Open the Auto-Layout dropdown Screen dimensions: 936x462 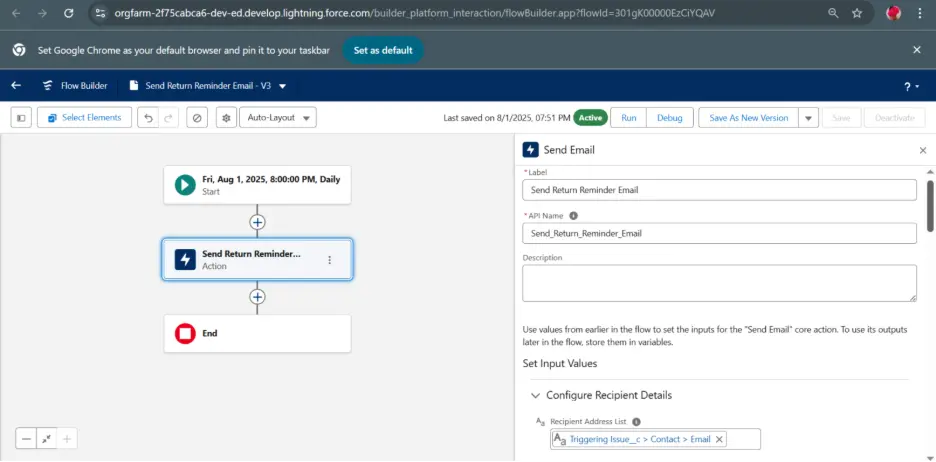(278, 118)
